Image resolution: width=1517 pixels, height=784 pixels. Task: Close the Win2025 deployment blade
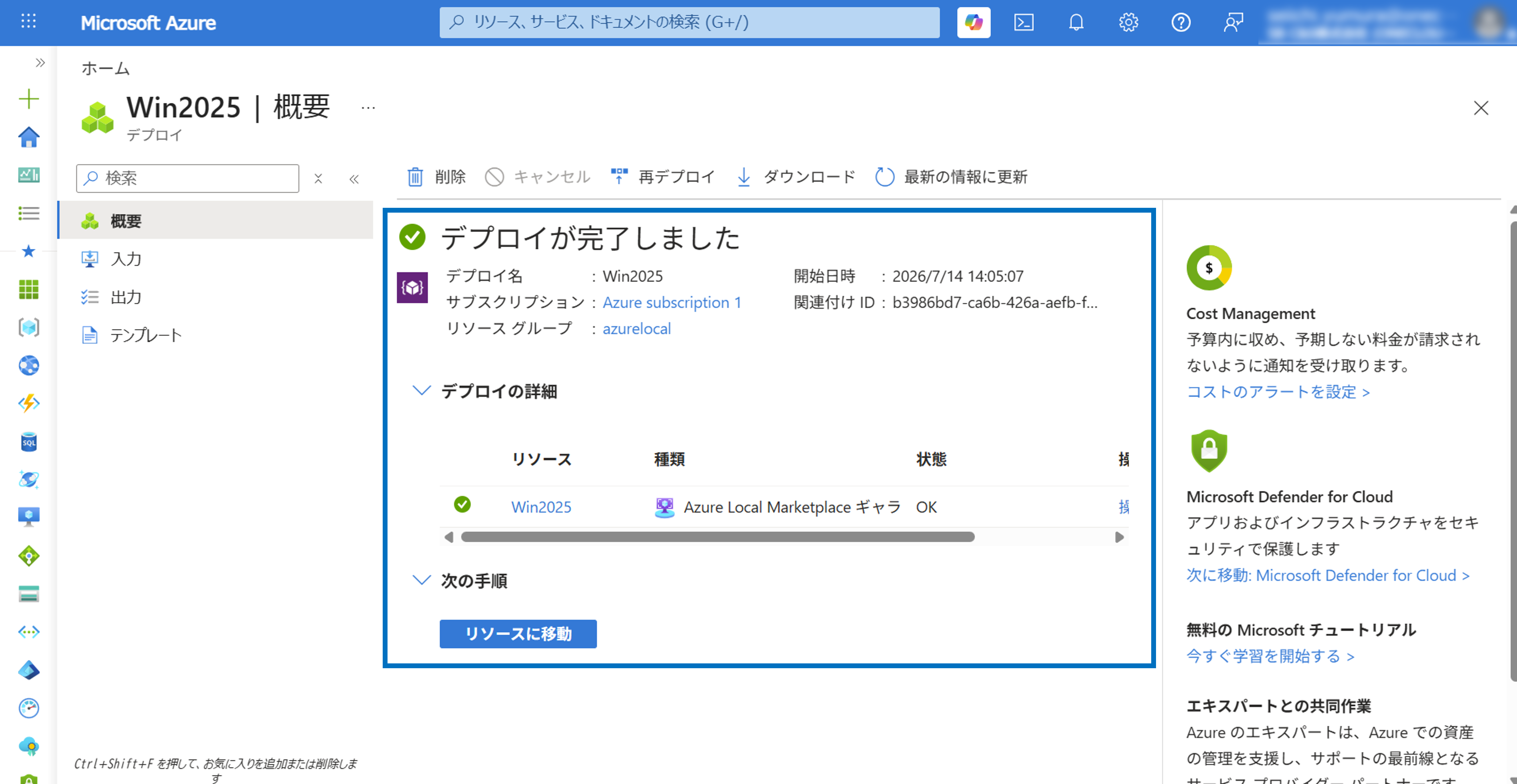point(1480,108)
